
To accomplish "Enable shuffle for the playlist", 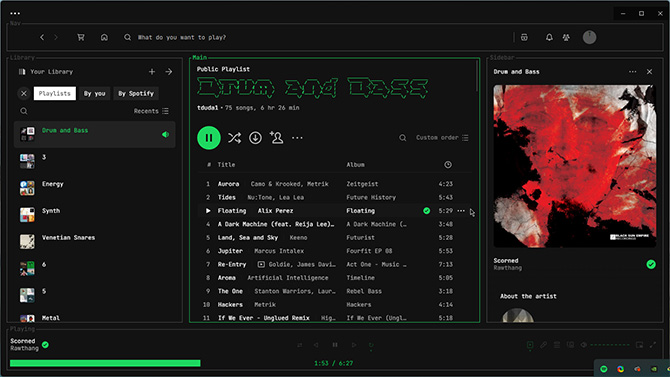I will tap(234, 138).
